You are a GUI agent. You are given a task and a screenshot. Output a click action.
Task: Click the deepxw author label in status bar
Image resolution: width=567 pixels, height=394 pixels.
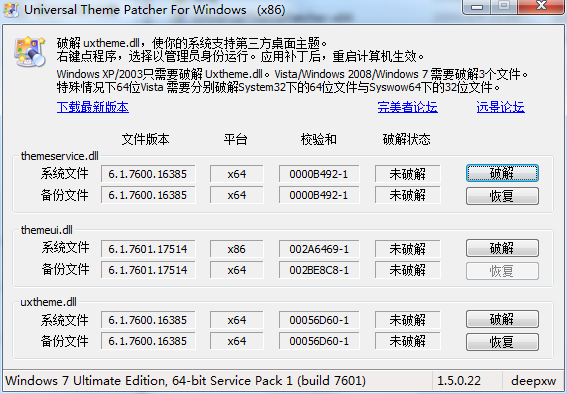pos(534,381)
